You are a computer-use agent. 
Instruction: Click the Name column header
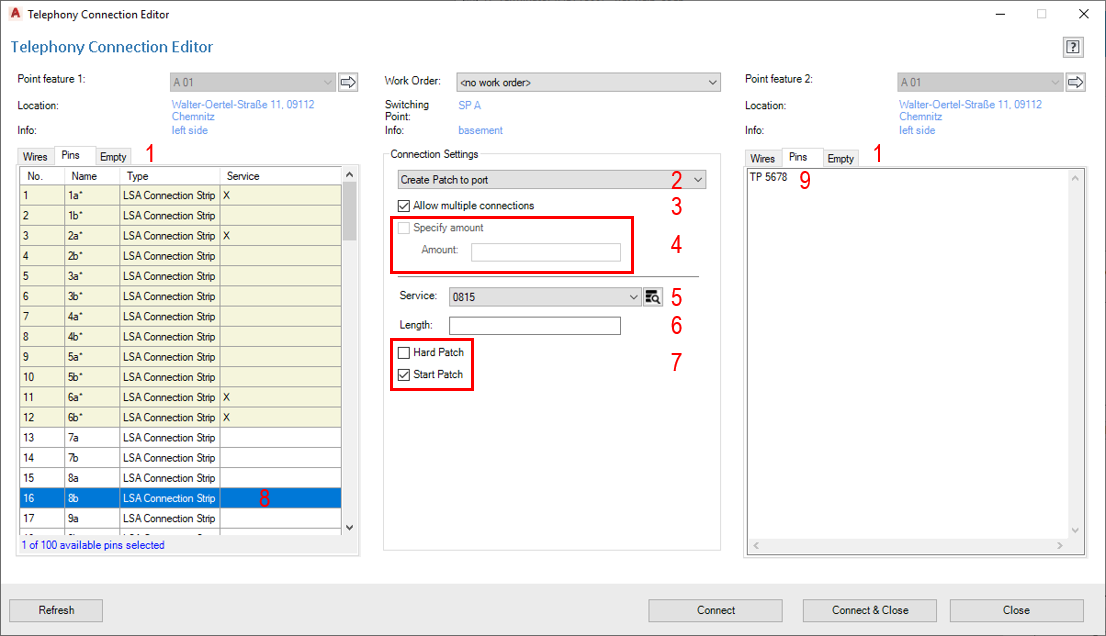tap(92, 176)
